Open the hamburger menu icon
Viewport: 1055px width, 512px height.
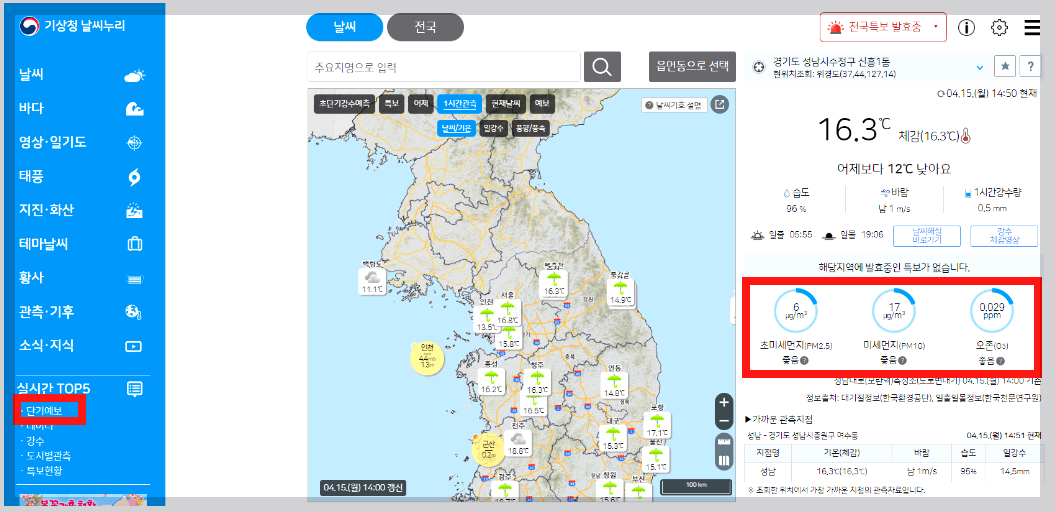coord(1033,28)
